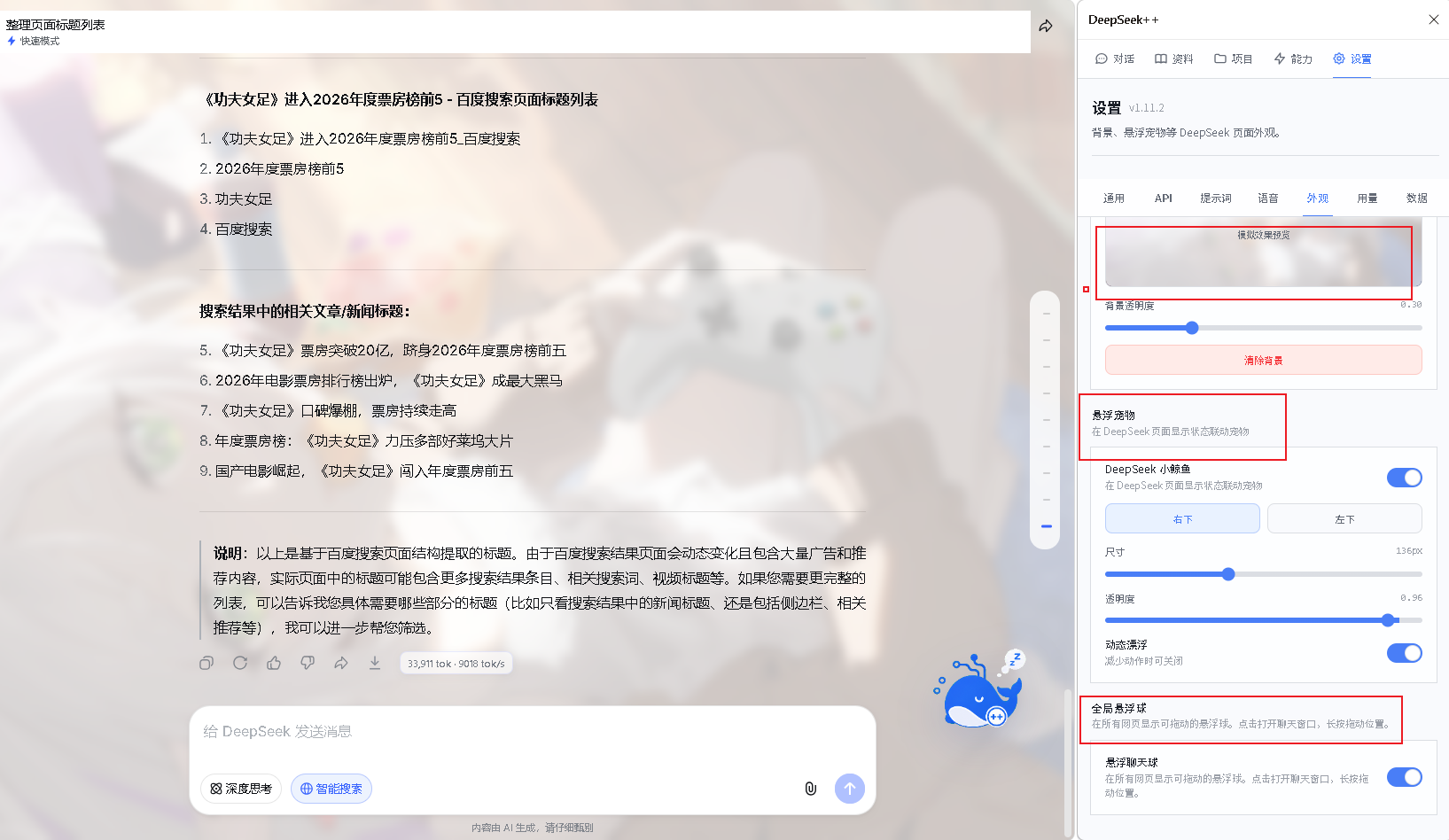Select the 右下 pet position button
The image size is (1449, 840).
(1182, 519)
